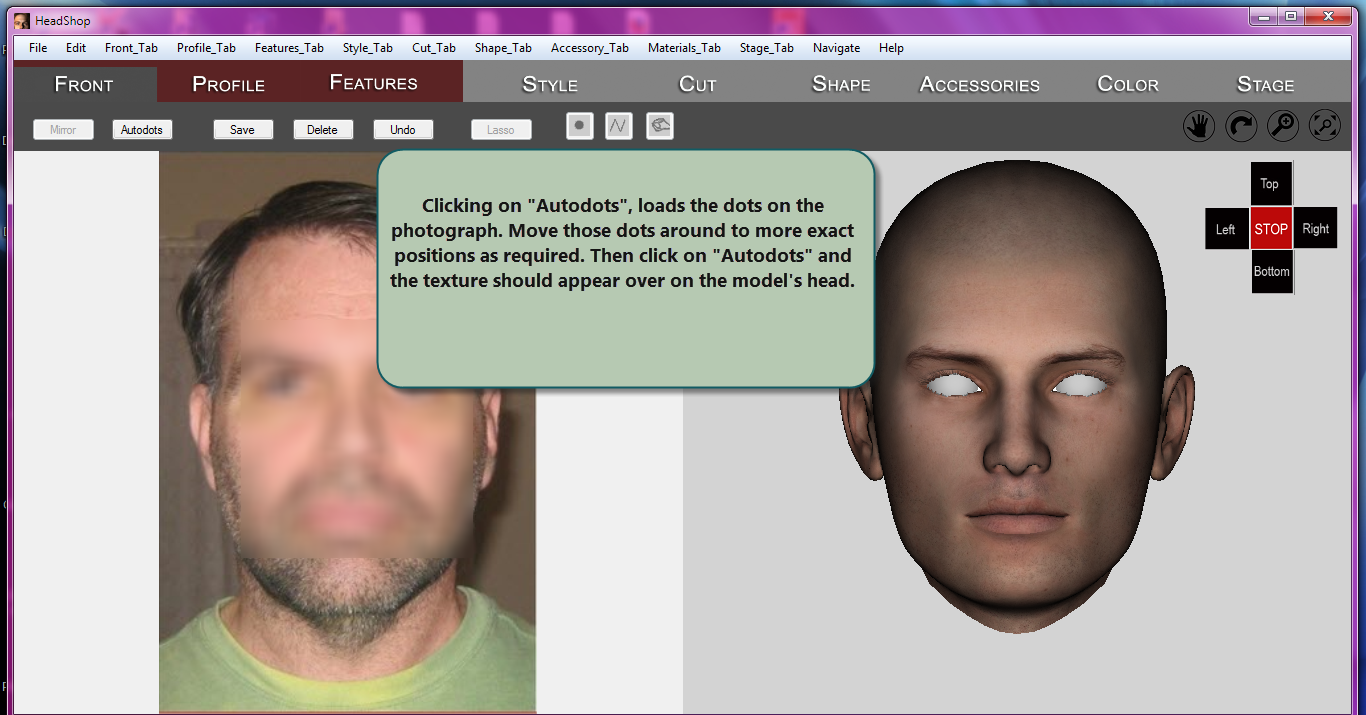Rotate view with the Top button
This screenshot has width=1366, height=715.
click(1271, 184)
